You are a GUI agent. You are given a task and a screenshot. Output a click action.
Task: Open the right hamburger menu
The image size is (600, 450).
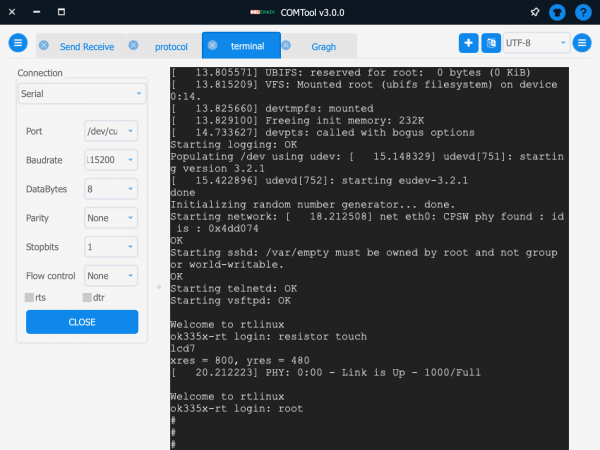click(583, 43)
